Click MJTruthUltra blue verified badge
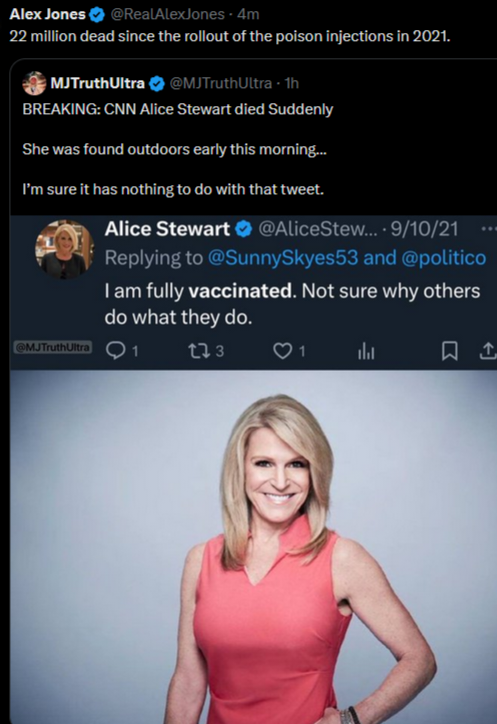 [x=156, y=84]
